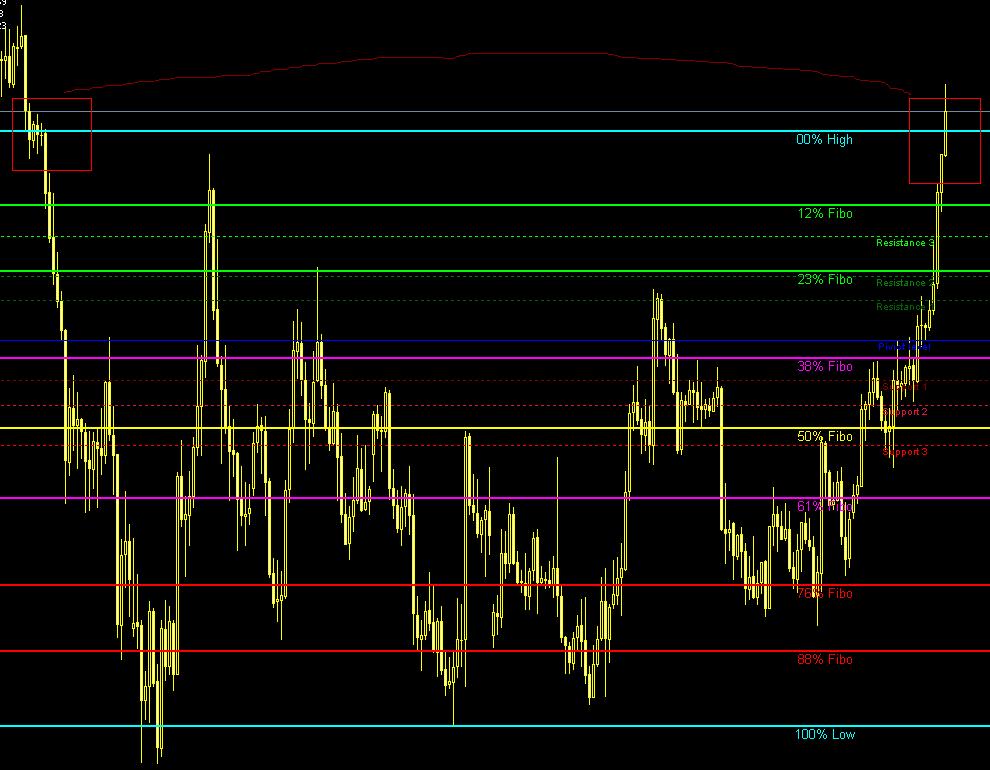Viewport: 990px width, 770px height.
Task: Select the blue "Pivot level" label
Action: tap(903, 347)
